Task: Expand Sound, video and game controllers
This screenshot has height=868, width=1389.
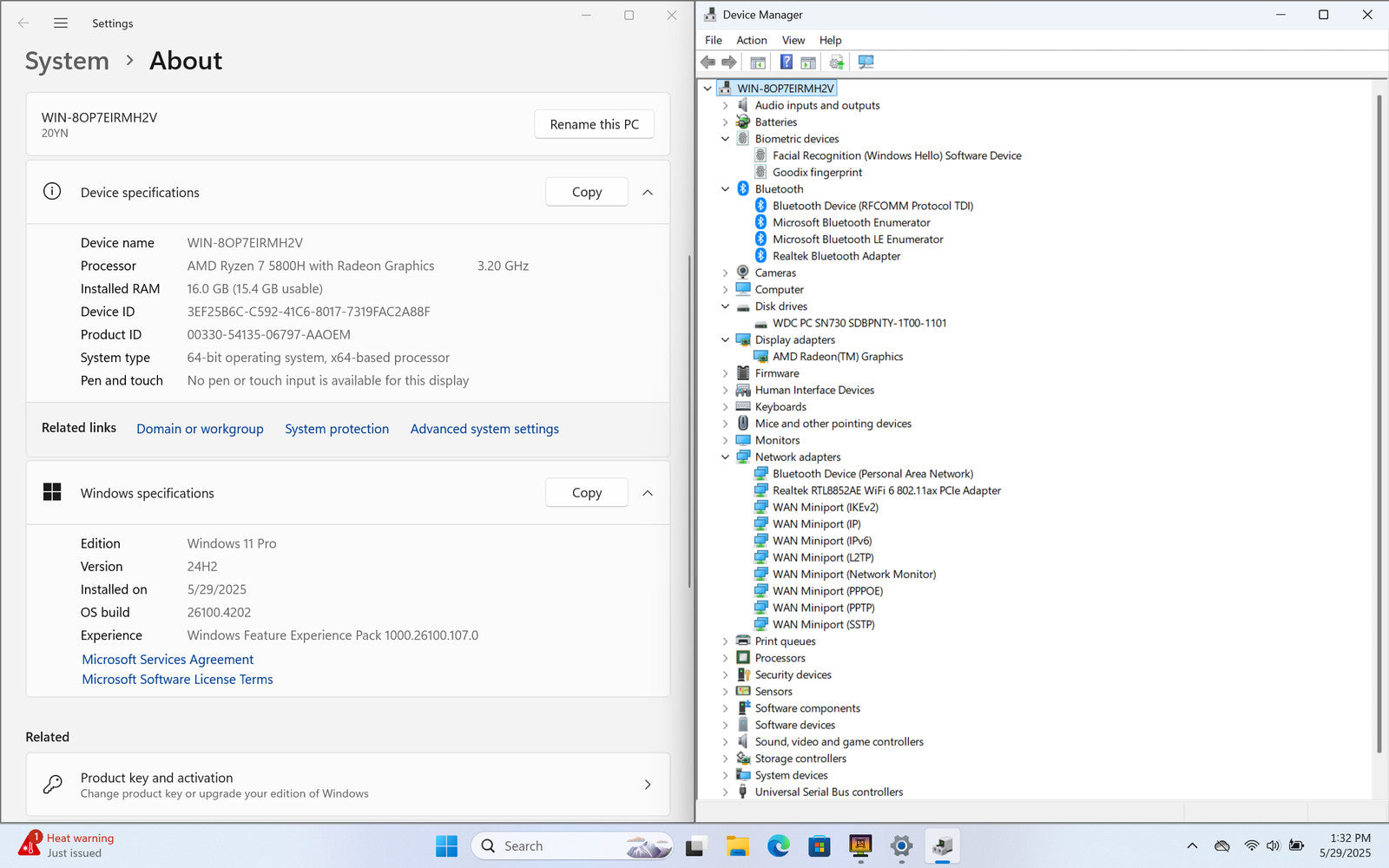Action: coord(726,742)
